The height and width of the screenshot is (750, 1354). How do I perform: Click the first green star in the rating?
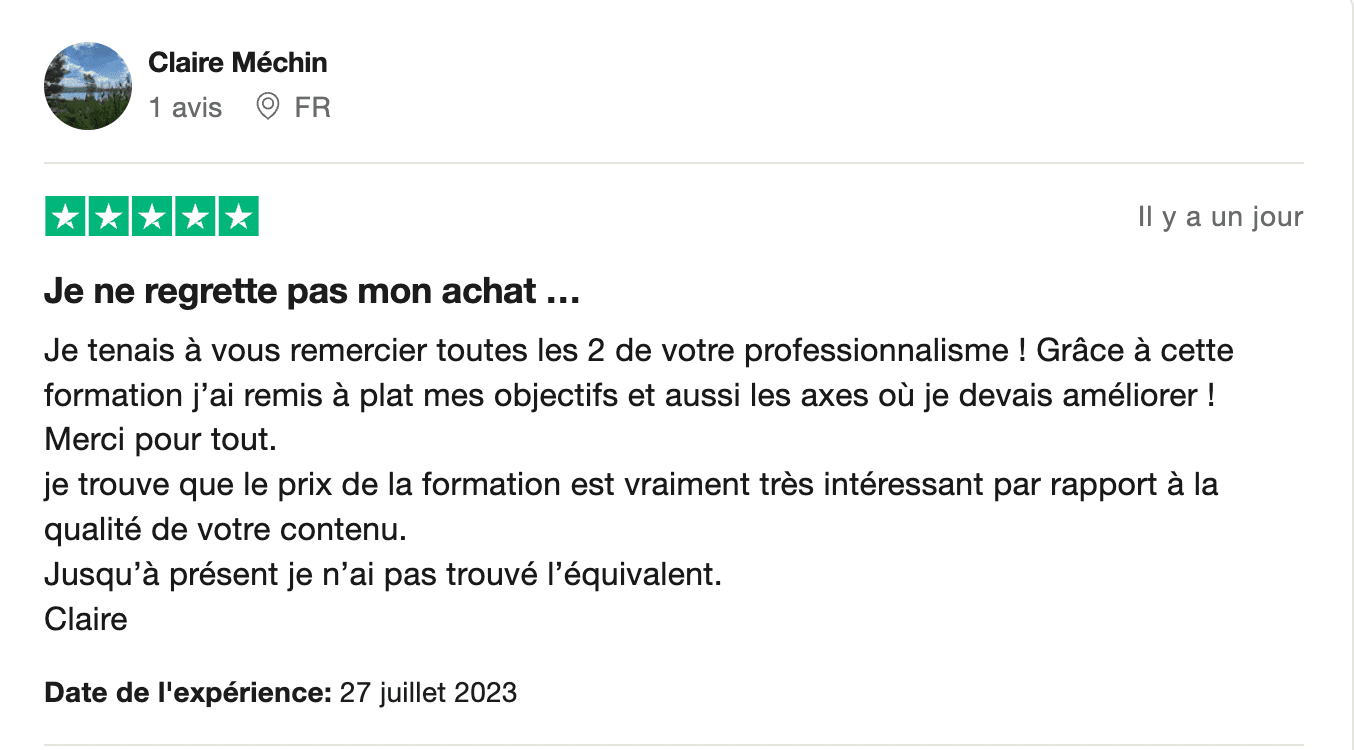[66, 217]
